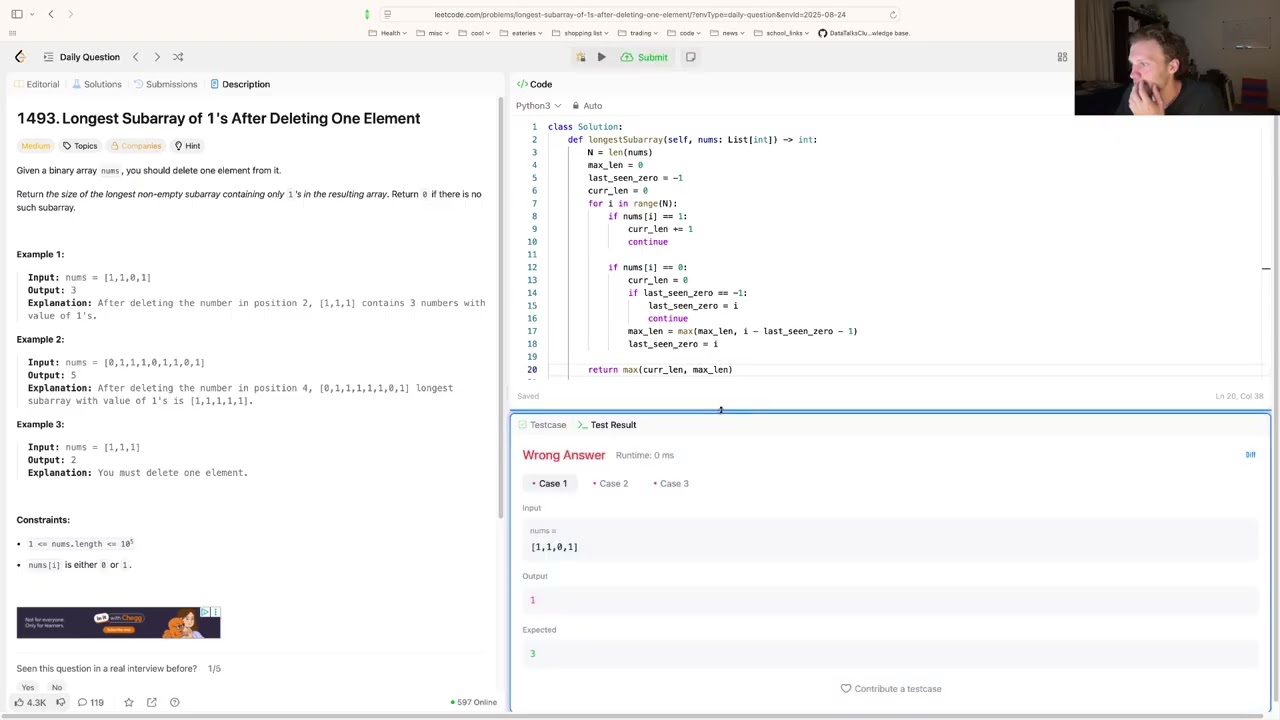The image size is (1280, 720).
Task: Star the problem as favorite
Action: 128,702
